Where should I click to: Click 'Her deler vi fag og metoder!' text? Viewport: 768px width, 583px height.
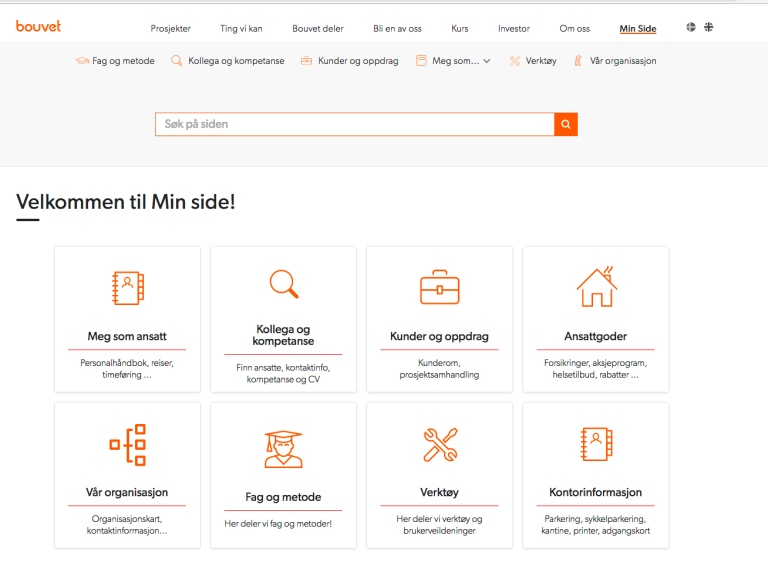278,524
